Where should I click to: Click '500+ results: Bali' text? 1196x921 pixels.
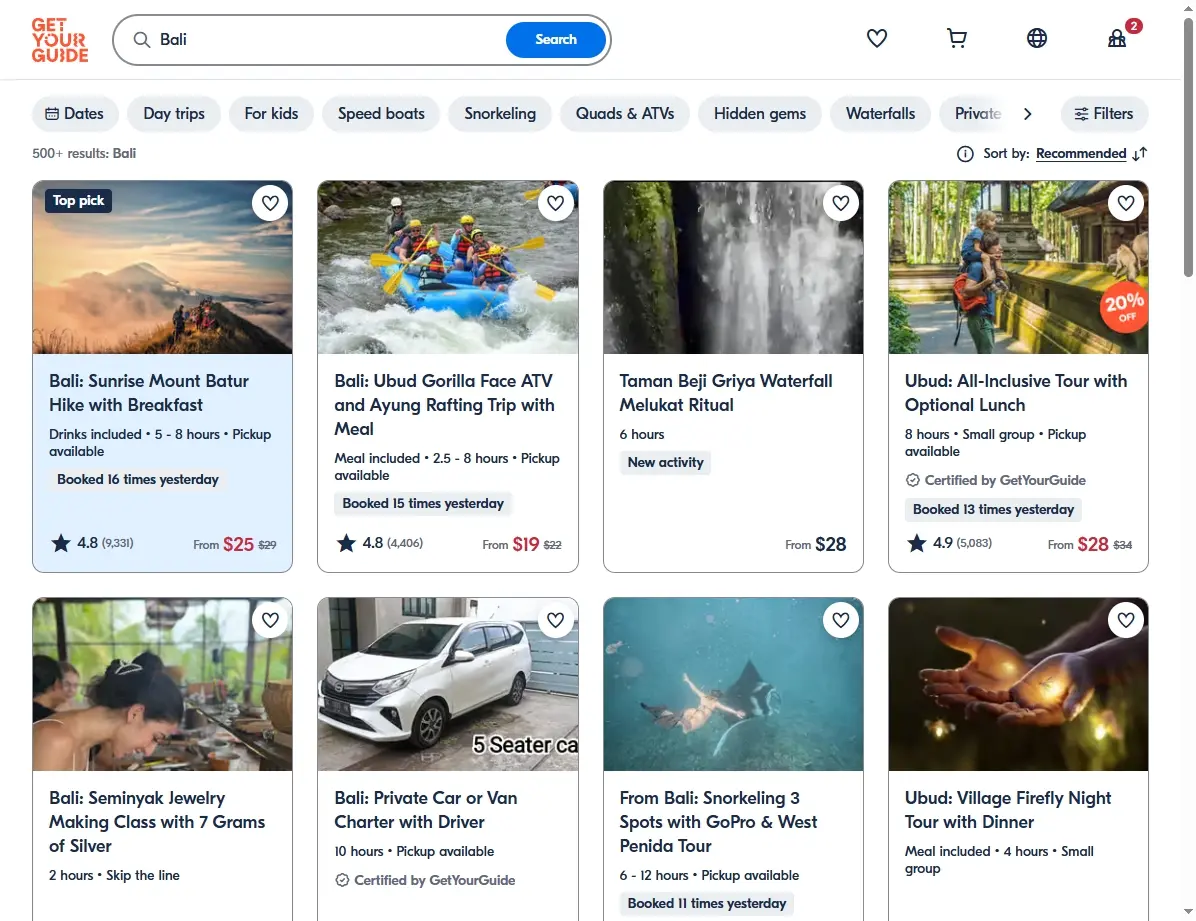84,153
